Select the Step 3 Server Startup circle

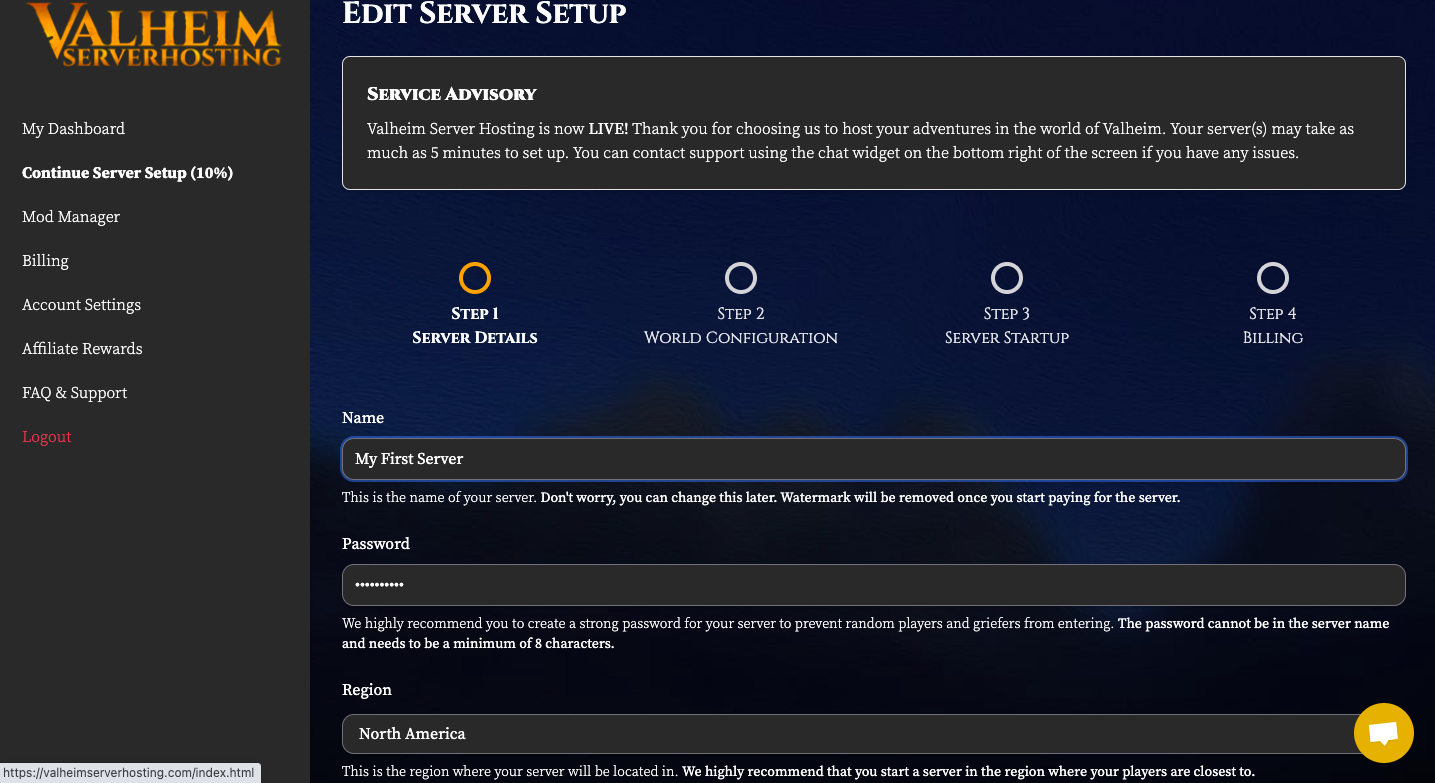(x=1007, y=277)
